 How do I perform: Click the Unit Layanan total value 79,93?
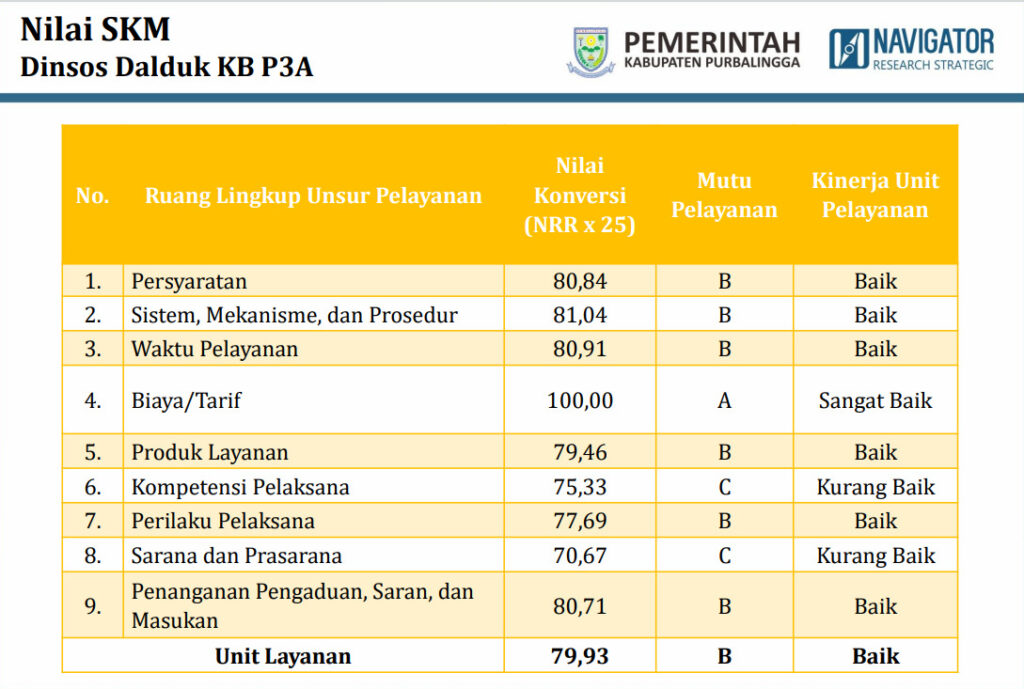(x=580, y=656)
